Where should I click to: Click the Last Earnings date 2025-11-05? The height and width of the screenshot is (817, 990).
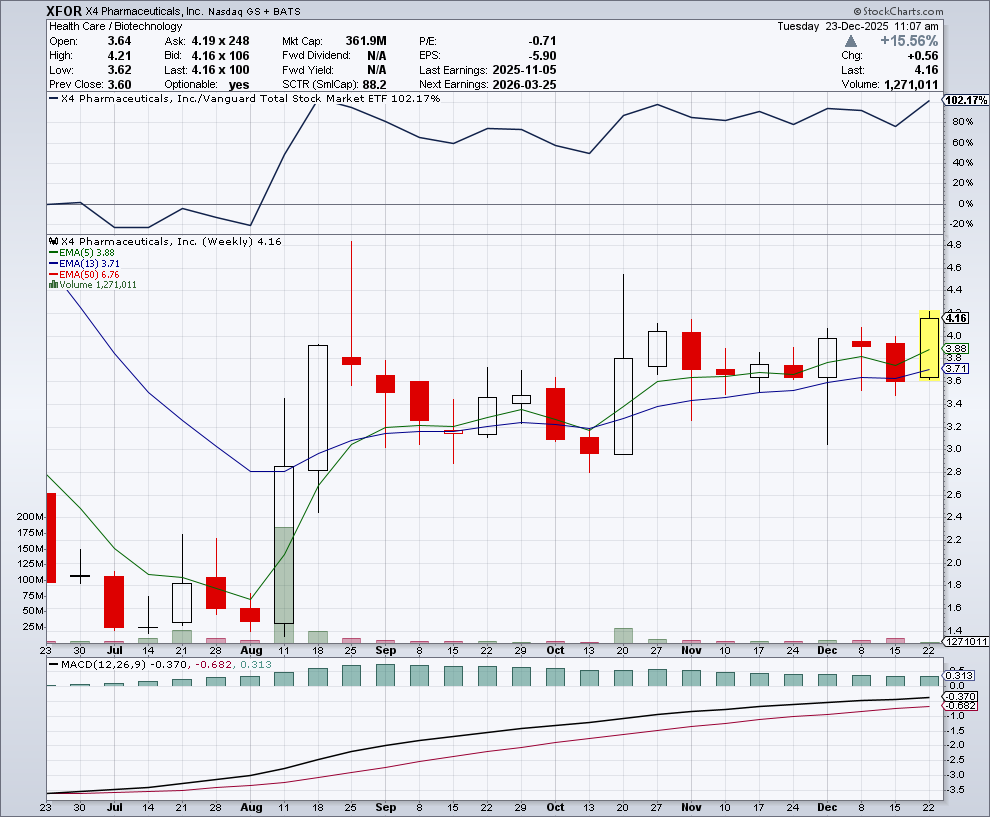click(x=524, y=70)
